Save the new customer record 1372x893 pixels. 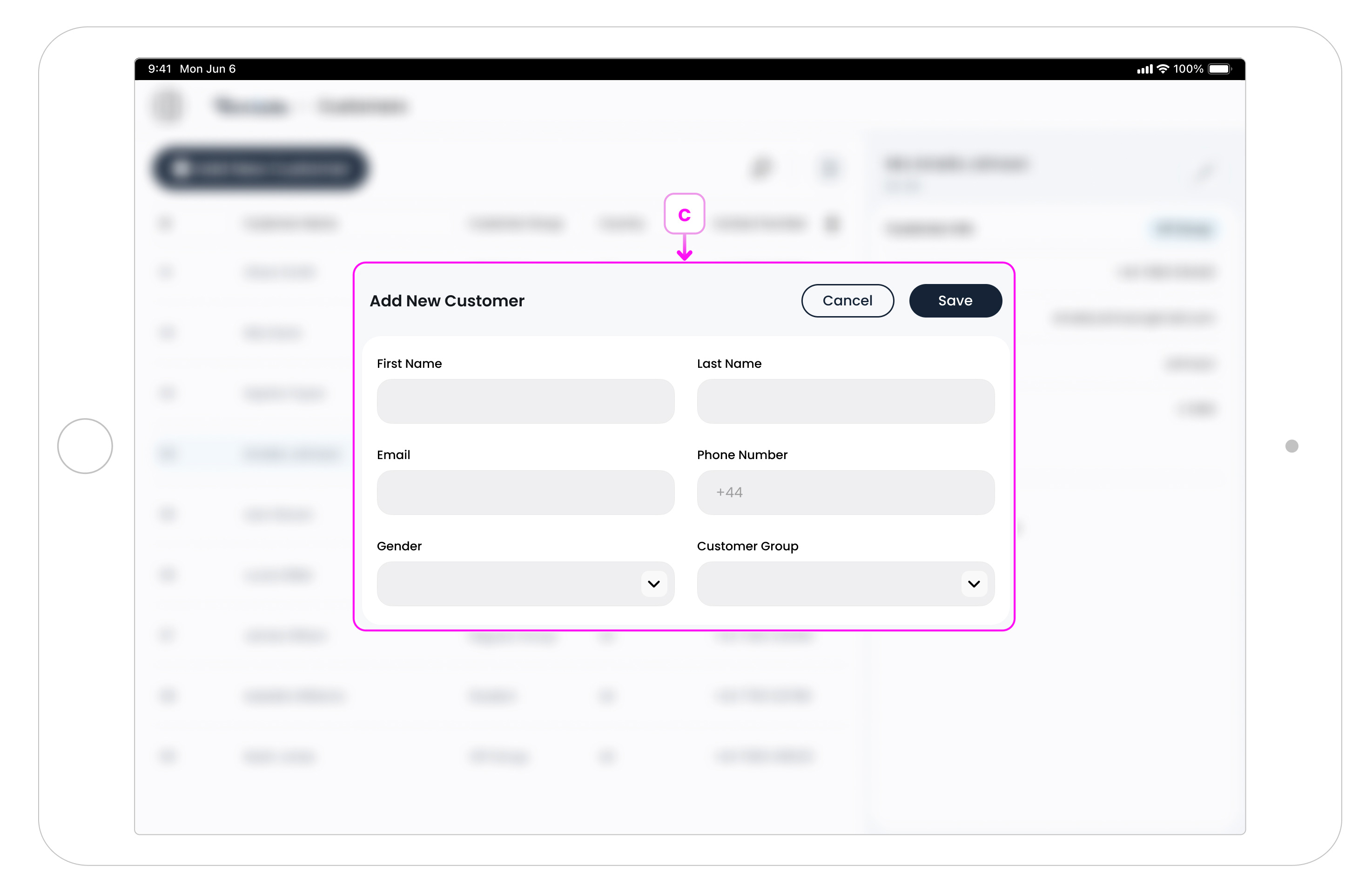955,301
